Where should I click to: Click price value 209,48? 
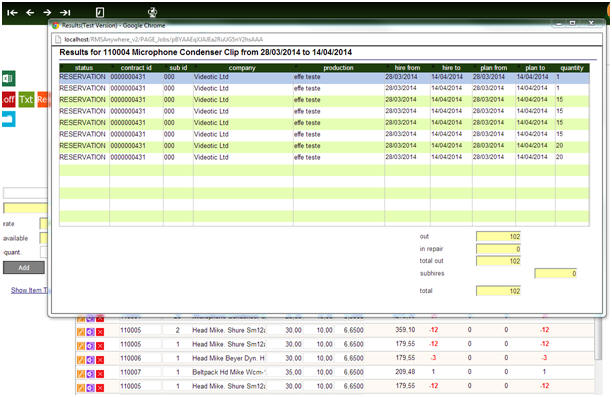pyautogui.click(x=405, y=372)
